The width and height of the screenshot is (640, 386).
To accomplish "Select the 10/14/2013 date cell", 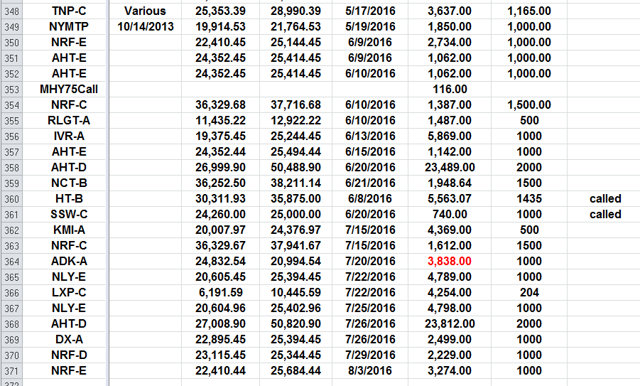I will click(x=145, y=27).
